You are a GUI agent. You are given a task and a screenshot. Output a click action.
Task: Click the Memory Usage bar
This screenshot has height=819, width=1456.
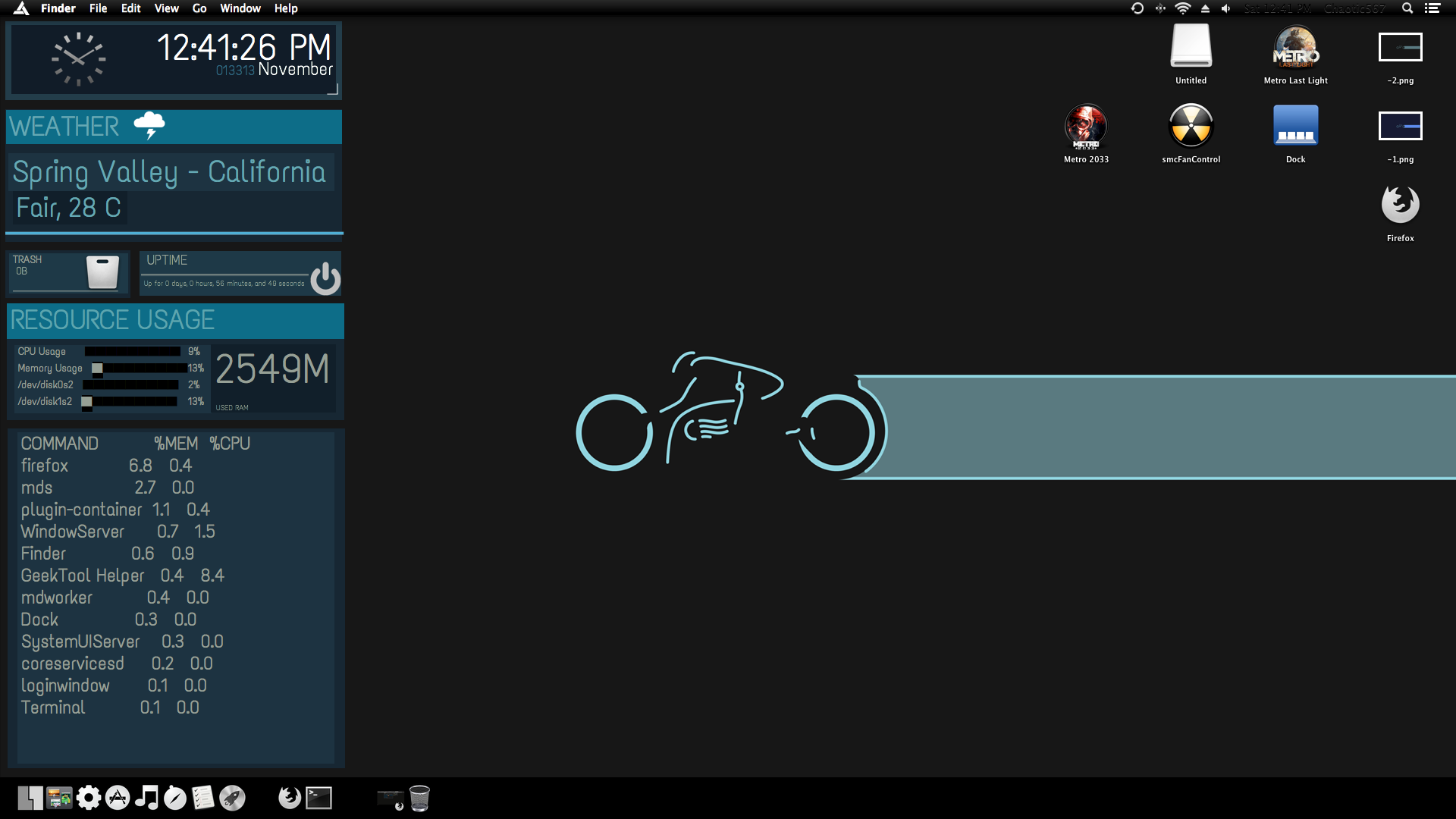pyautogui.click(x=139, y=369)
